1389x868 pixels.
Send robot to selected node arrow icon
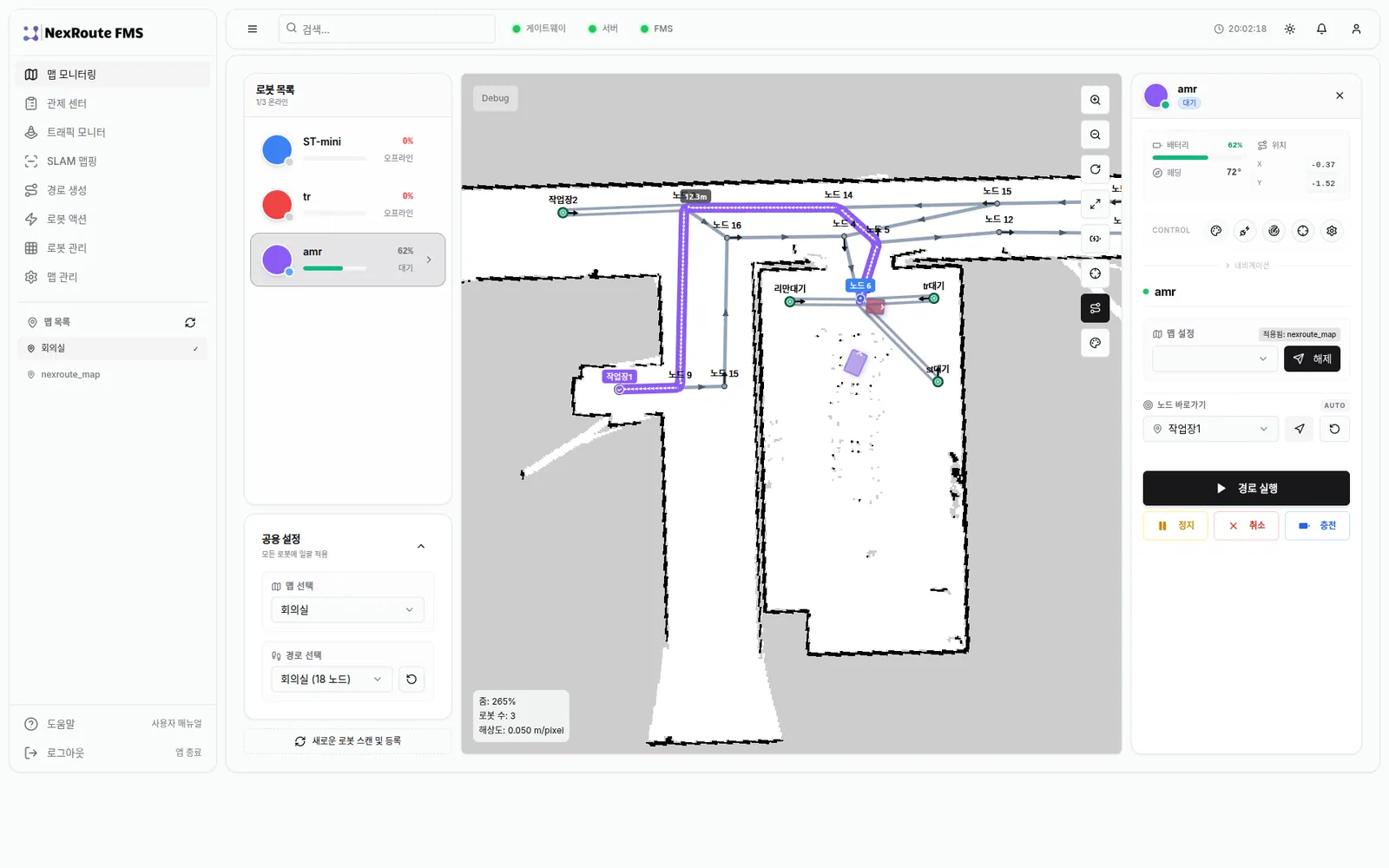[x=1300, y=429]
